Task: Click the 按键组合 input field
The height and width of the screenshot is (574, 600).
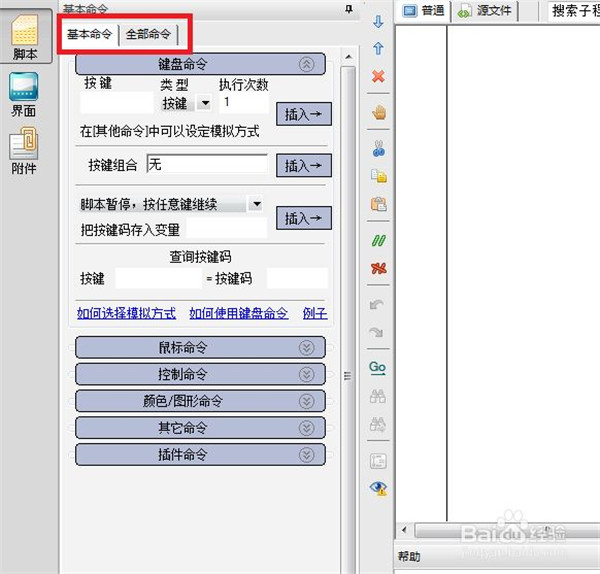Action: click(x=207, y=164)
